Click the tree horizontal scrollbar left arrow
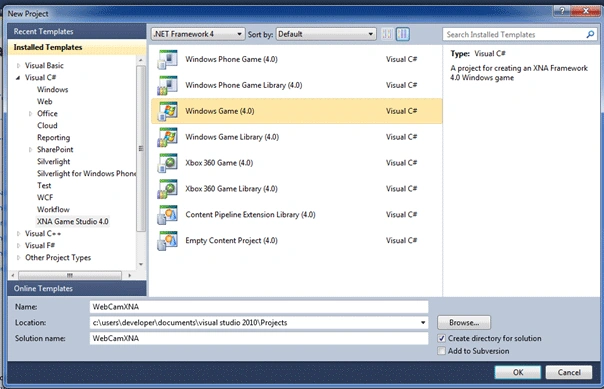Image resolution: width=604 pixels, height=389 pixels. (13, 275)
